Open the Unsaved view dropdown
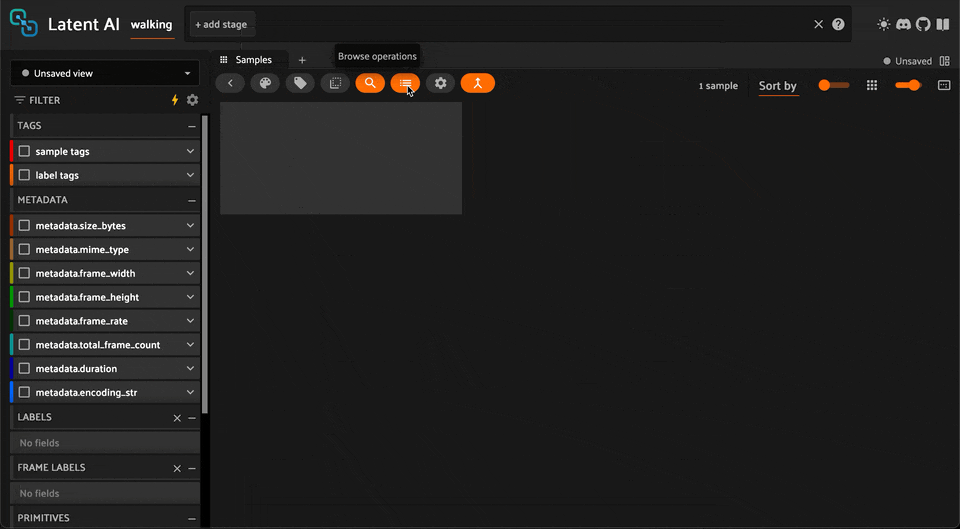This screenshot has width=960, height=529. [x=105, y=73]
